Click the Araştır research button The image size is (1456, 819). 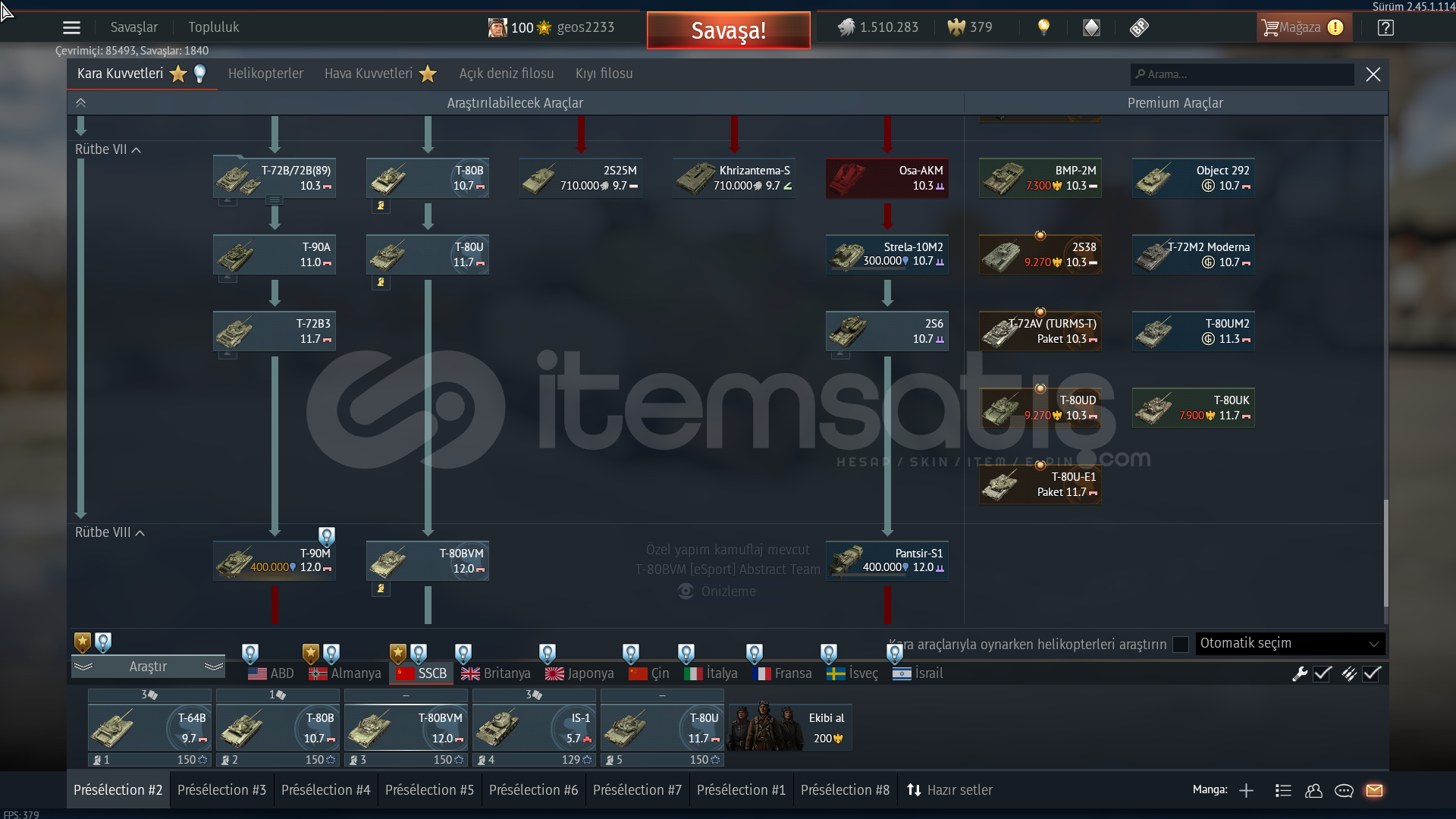[x=148, y=667]
